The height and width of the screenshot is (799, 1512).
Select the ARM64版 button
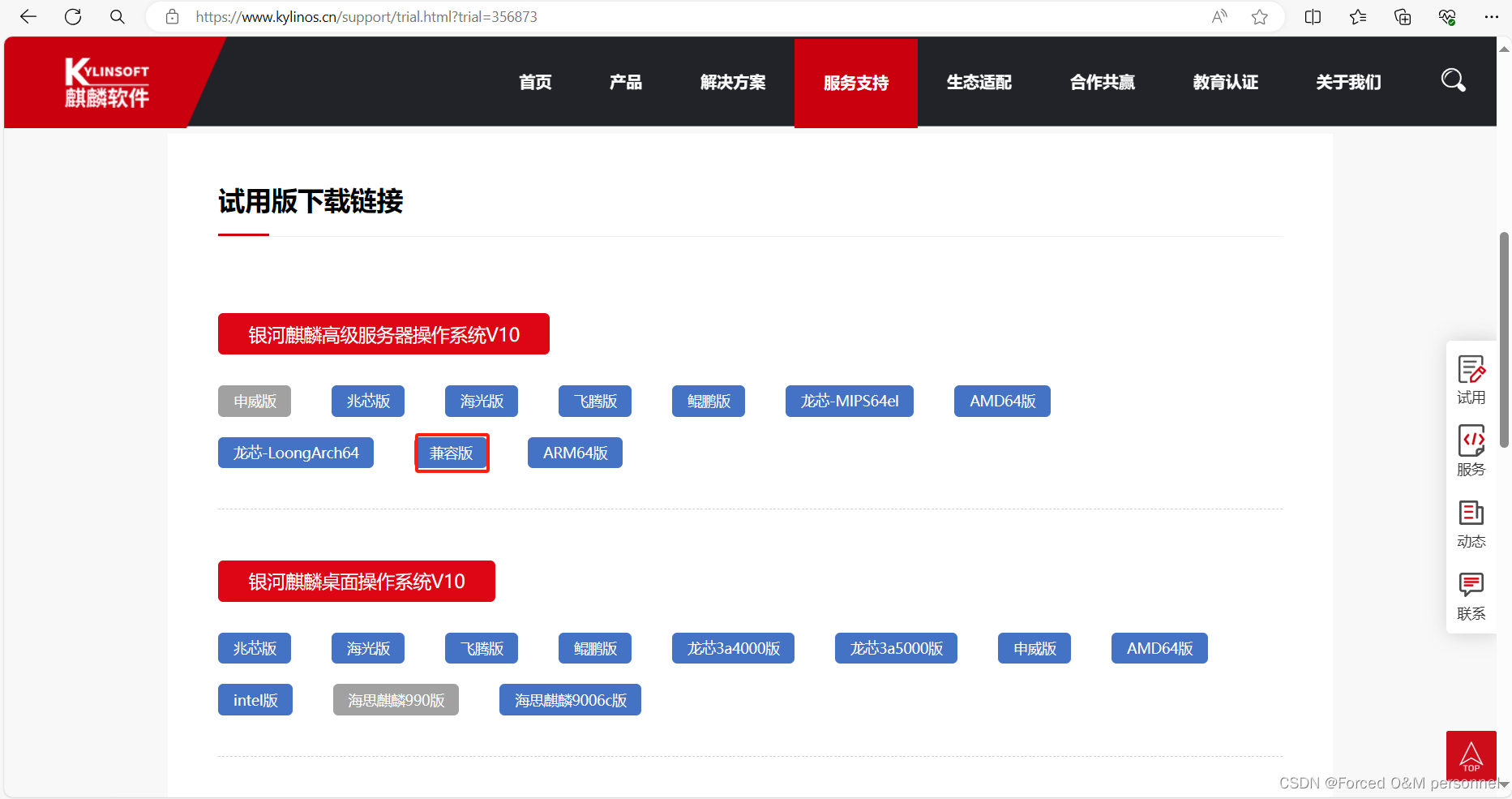(575, 453)
